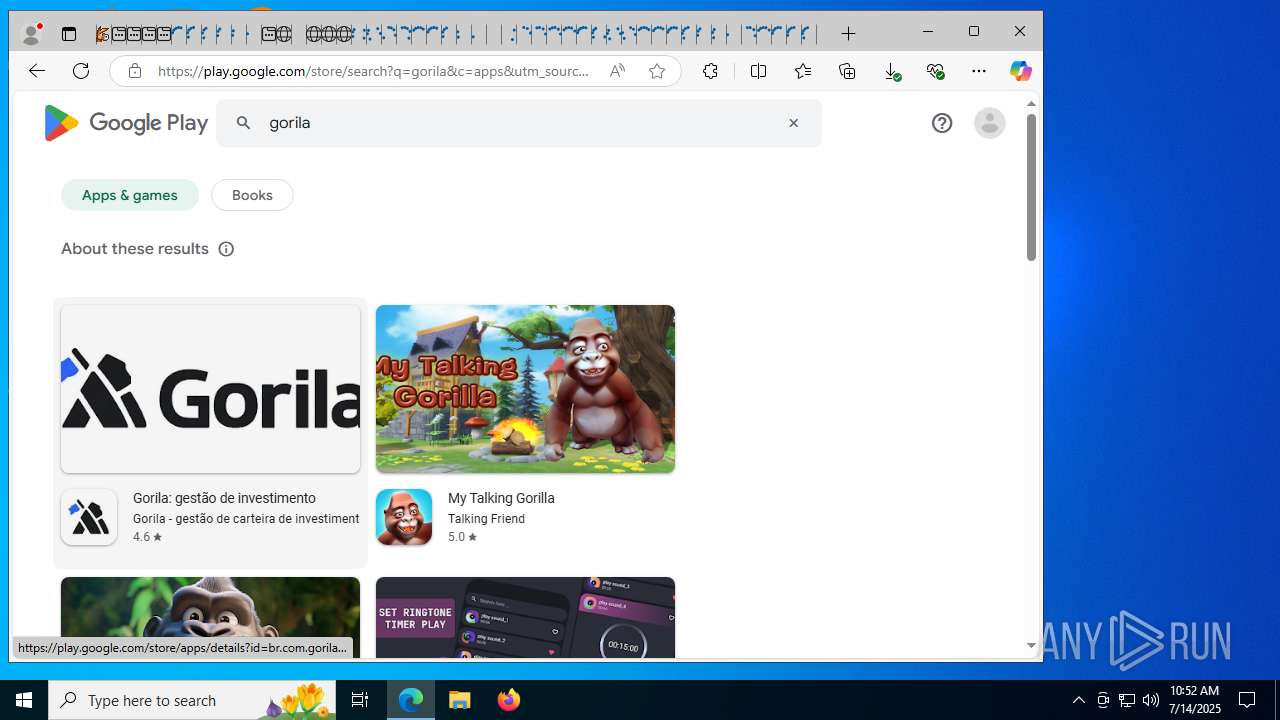Image resolution: width=1280 pixels, height=720 pixels.
Task: Open the Google account avatar
Action: pos(989,123)
